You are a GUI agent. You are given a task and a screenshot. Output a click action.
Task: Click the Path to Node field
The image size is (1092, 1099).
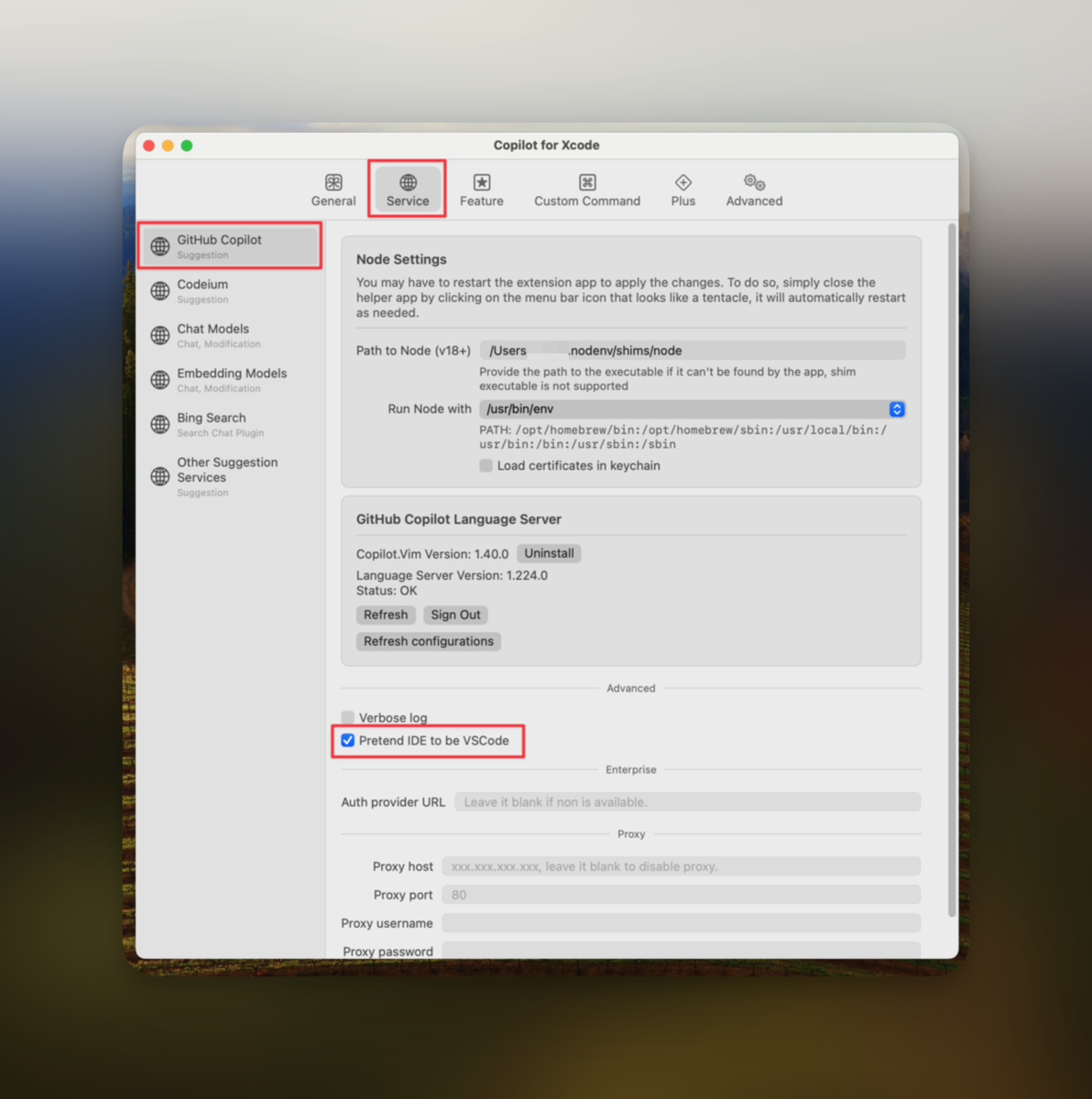pyautogui.click(x=693, y=351)
